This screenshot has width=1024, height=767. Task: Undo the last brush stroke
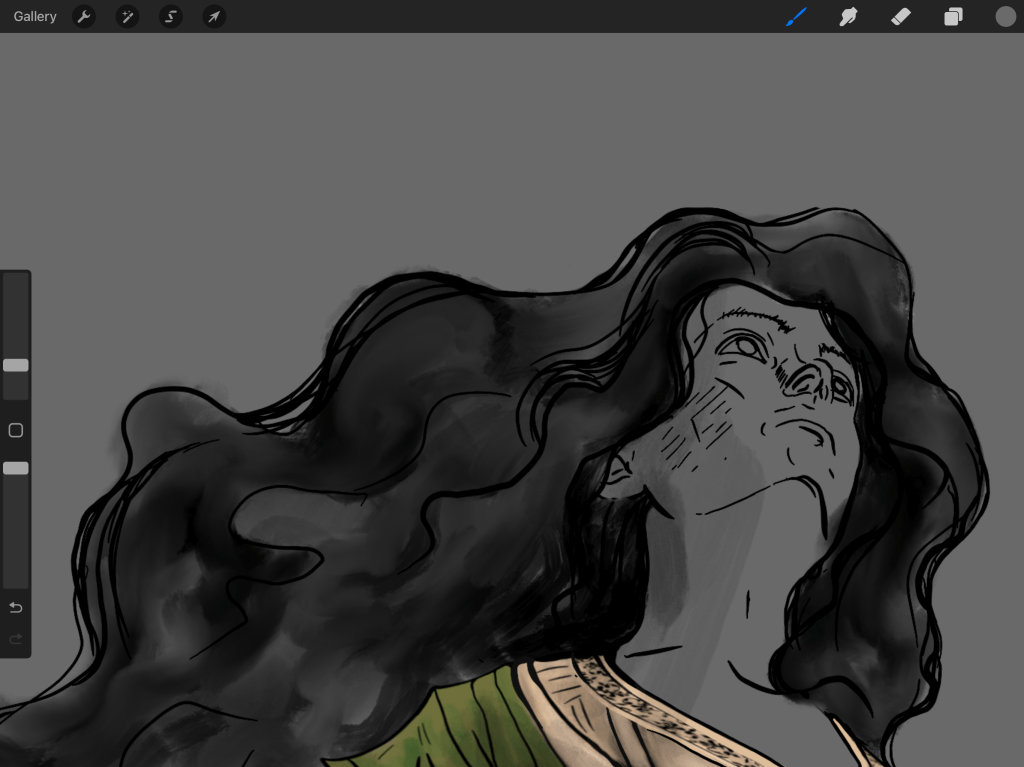pyautogui.click(x=15, y=607)
